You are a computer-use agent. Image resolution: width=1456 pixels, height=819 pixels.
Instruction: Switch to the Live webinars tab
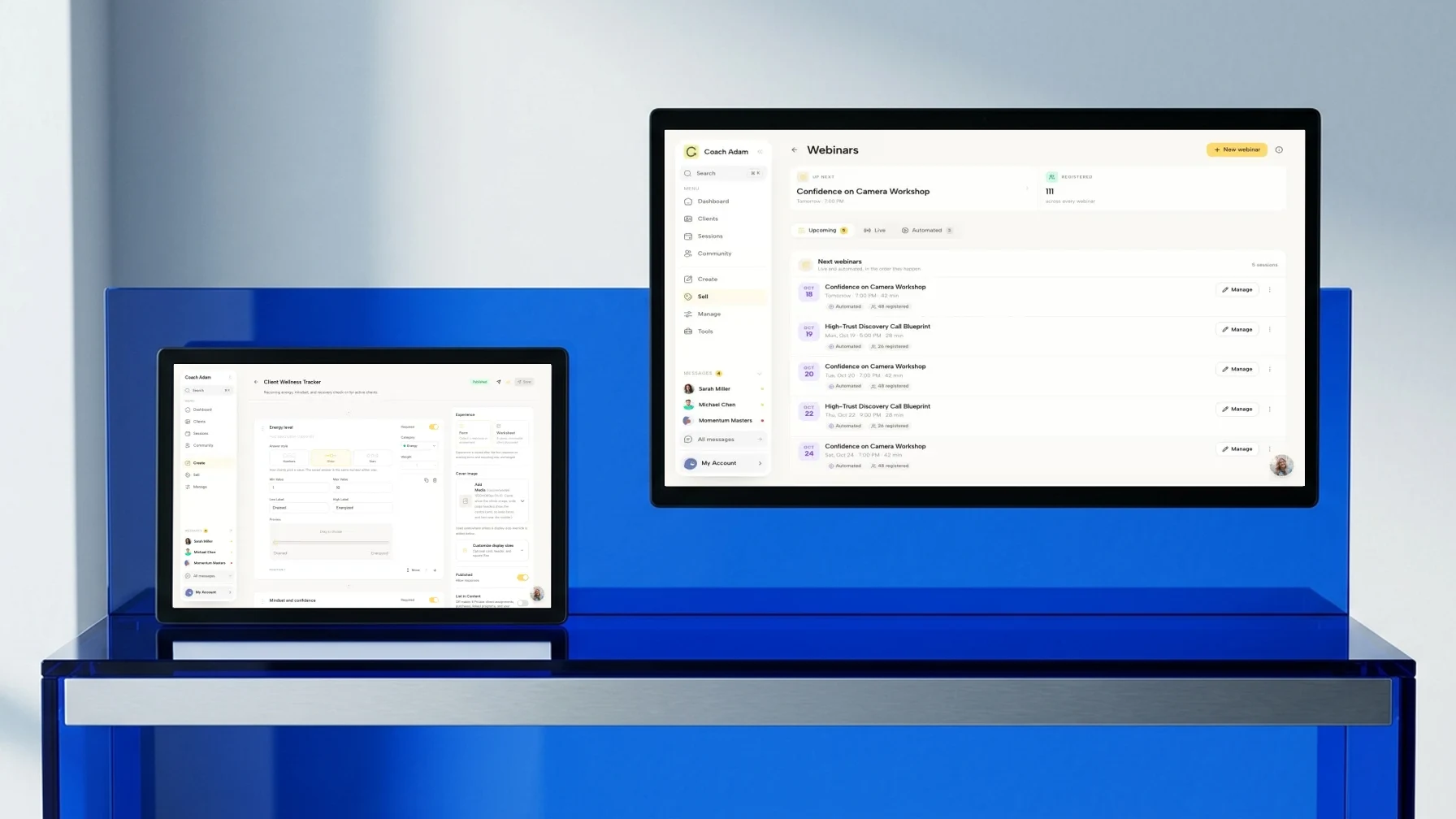[874, 231]
